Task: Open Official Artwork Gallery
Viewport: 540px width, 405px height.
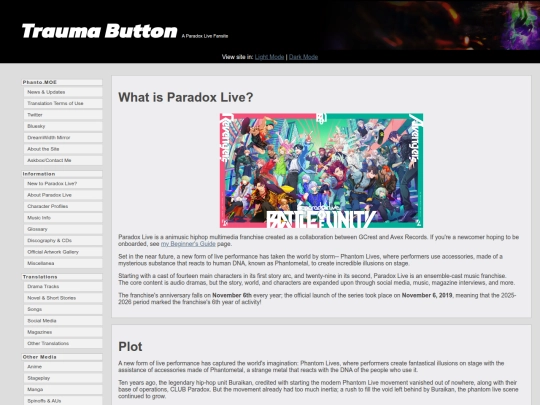Action: 63,252
